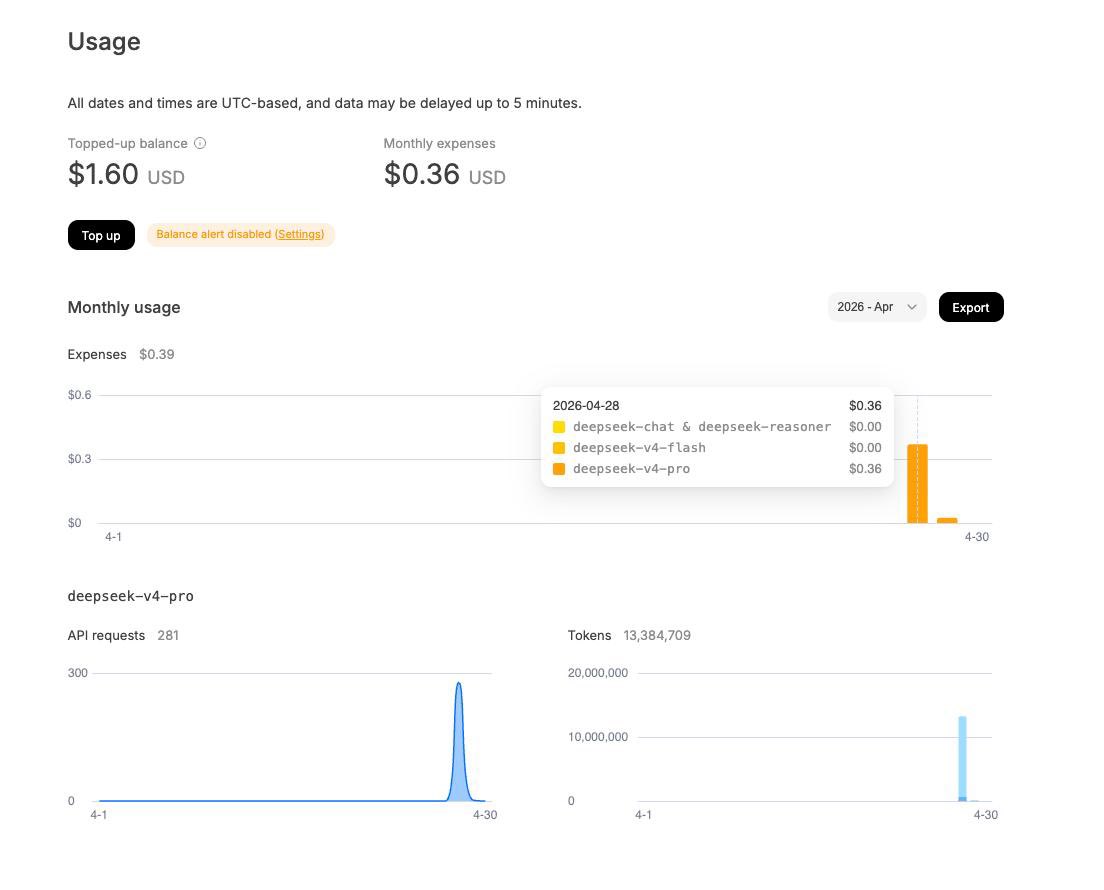The height and width of the screenshot is (890, 1104).
Task: Click the orange deepseek-v4-pro legend swatch
Action: [x=559, y=469]
